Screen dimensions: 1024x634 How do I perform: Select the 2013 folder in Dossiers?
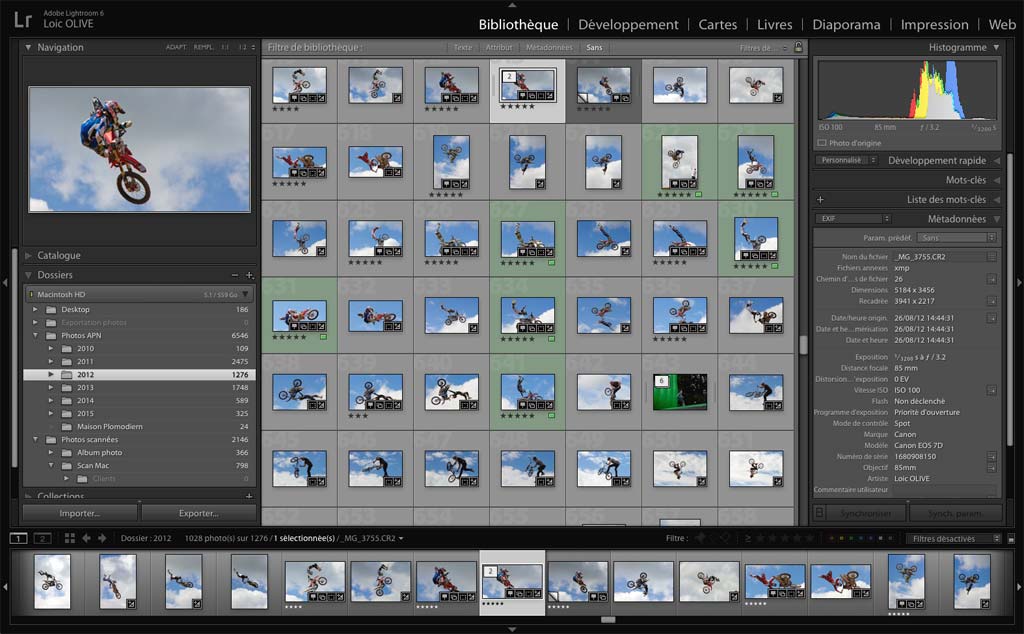[85, 387]
